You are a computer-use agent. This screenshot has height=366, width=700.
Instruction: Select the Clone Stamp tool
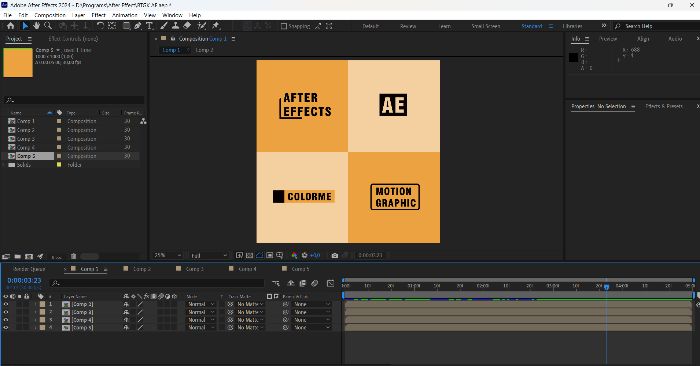coord(175,26)
